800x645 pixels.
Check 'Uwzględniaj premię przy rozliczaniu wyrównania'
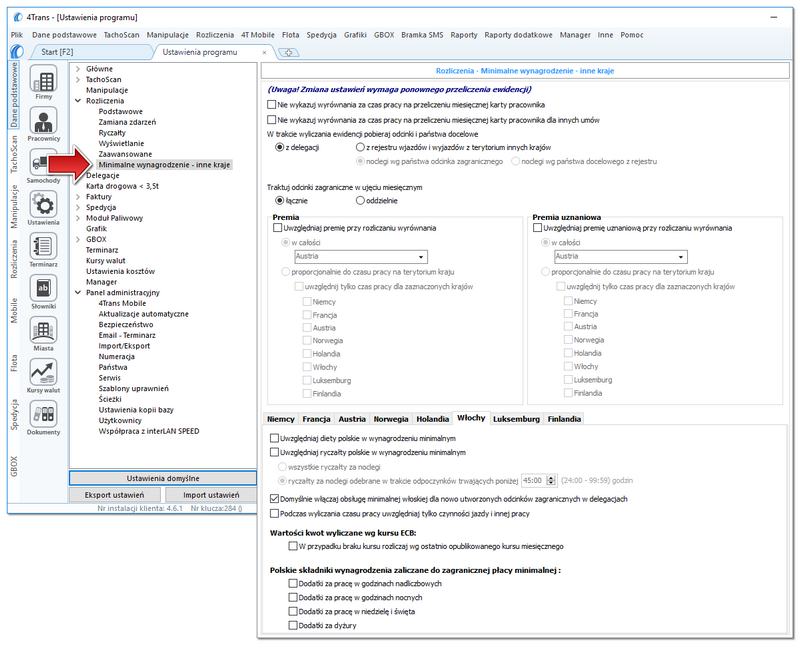pos(278,228)
